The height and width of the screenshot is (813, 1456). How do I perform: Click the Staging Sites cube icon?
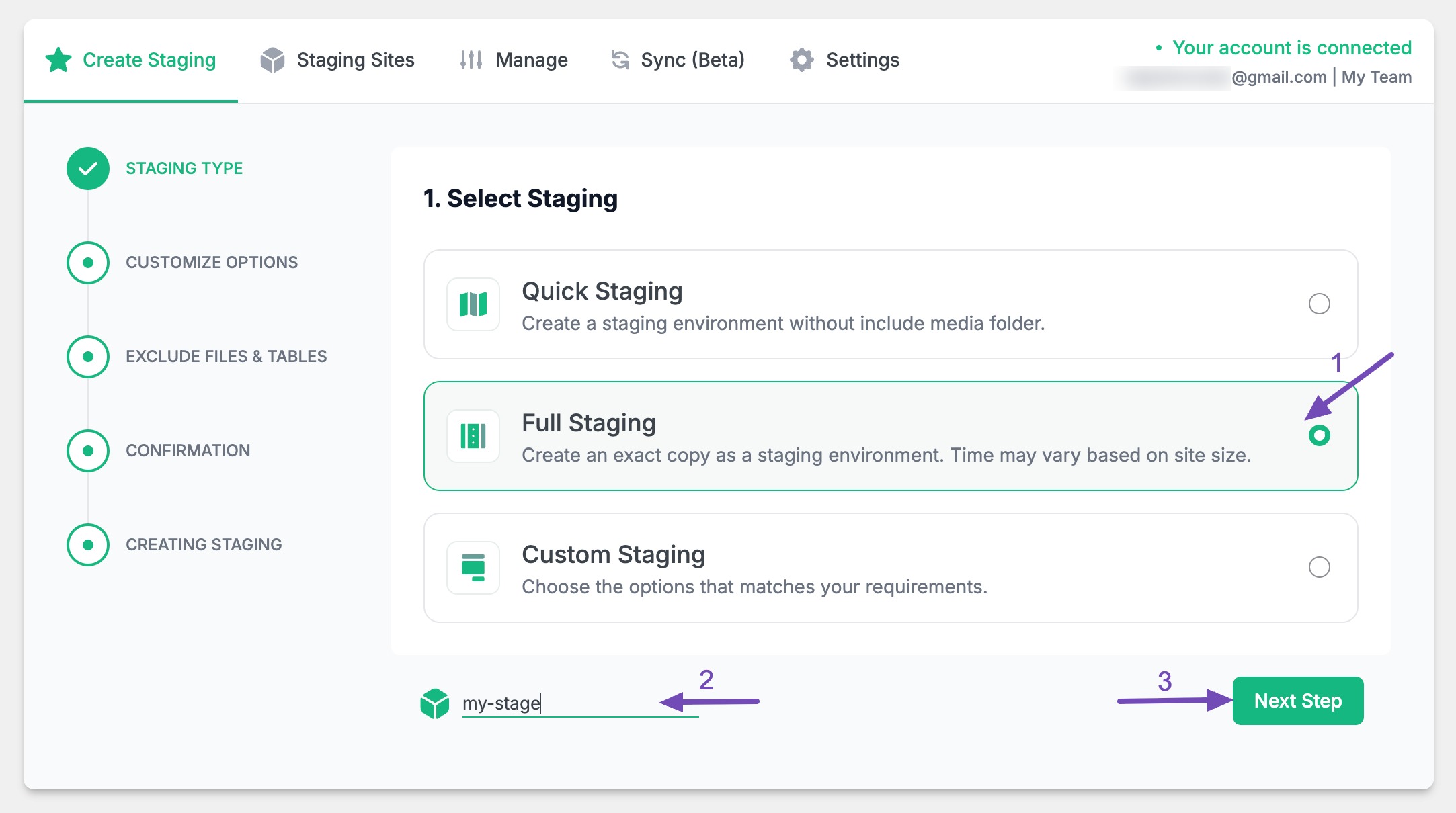coord(272,60)
